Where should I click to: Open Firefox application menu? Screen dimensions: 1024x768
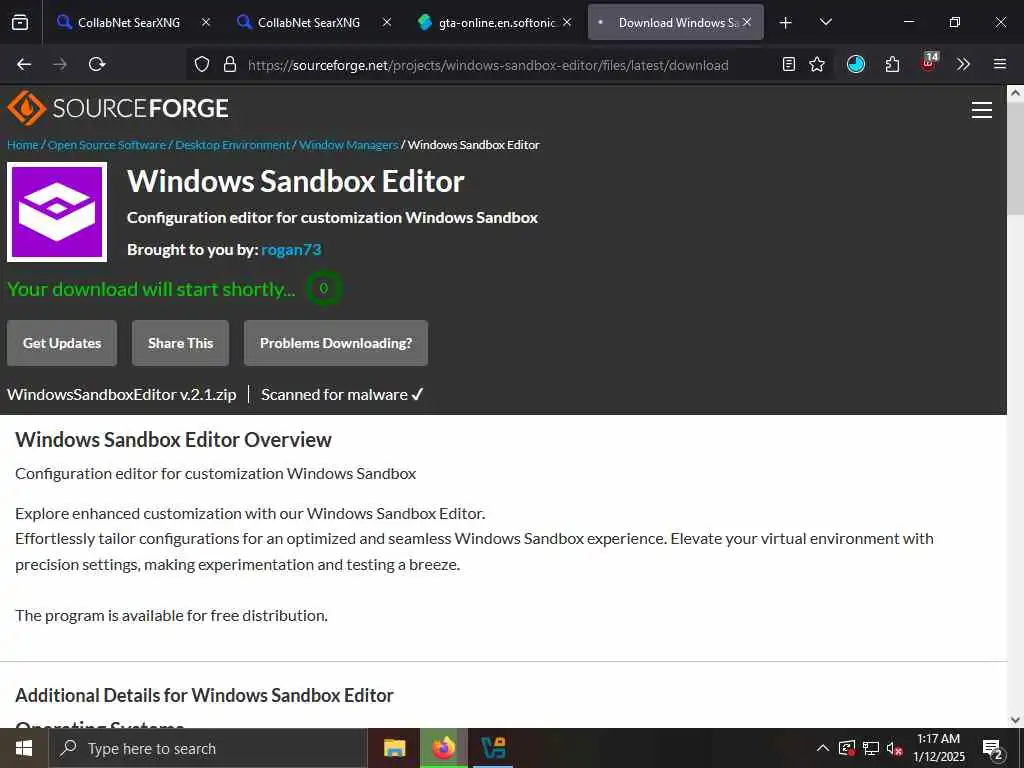point(1000,64)
